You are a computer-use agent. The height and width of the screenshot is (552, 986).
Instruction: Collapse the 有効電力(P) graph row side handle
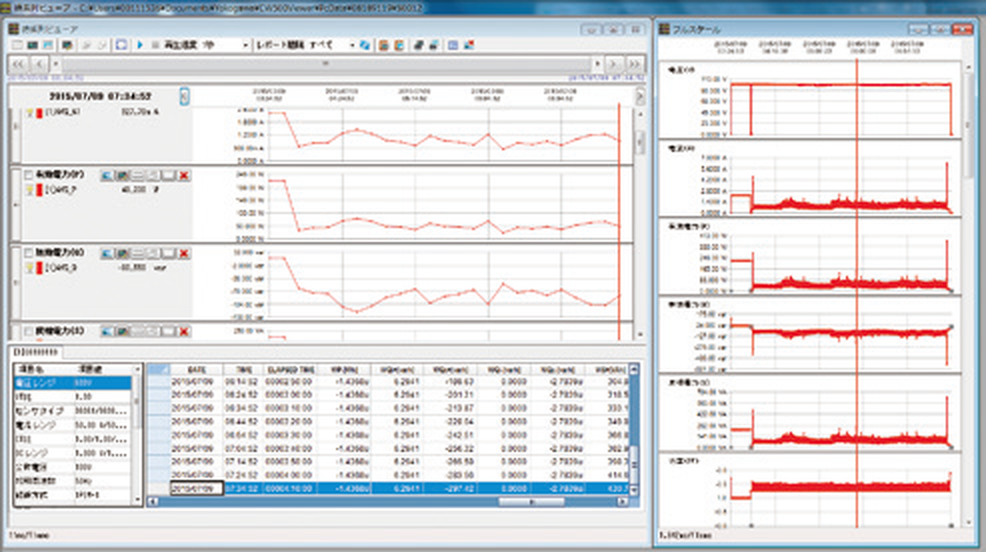click(x=15, y=204)
